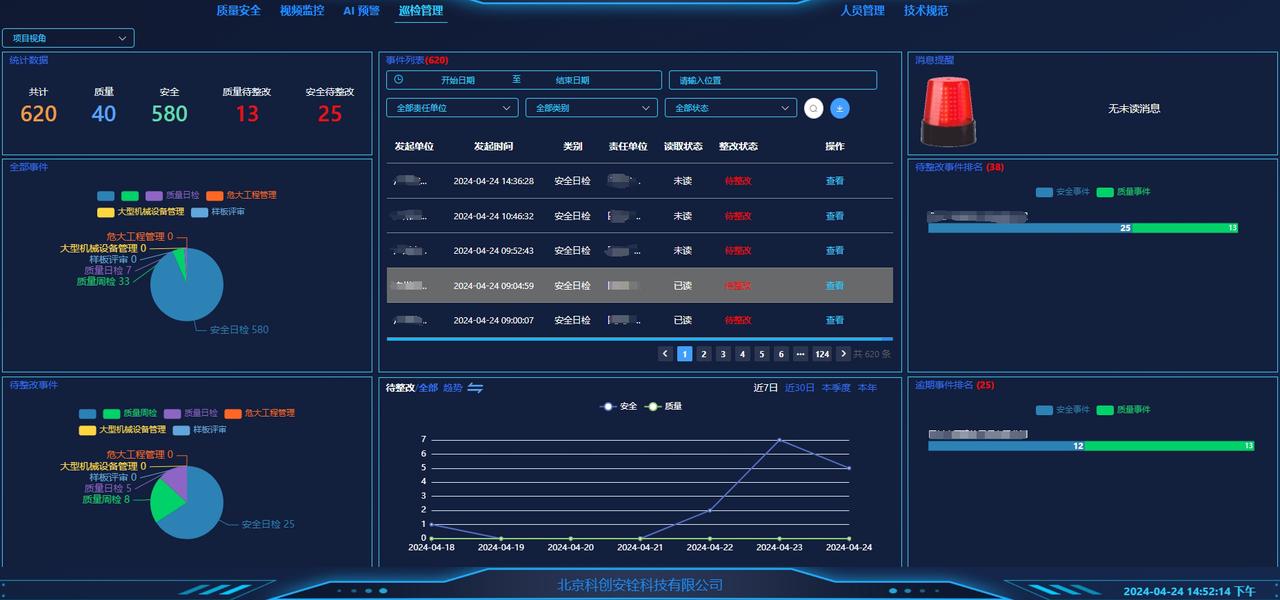Click the red alarm siren light icon
Screen dimensions: 1280x600
point(947,112)
